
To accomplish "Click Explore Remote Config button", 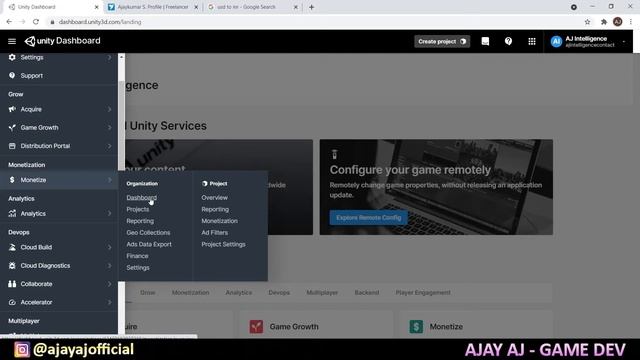I will (x=369, y=218).
